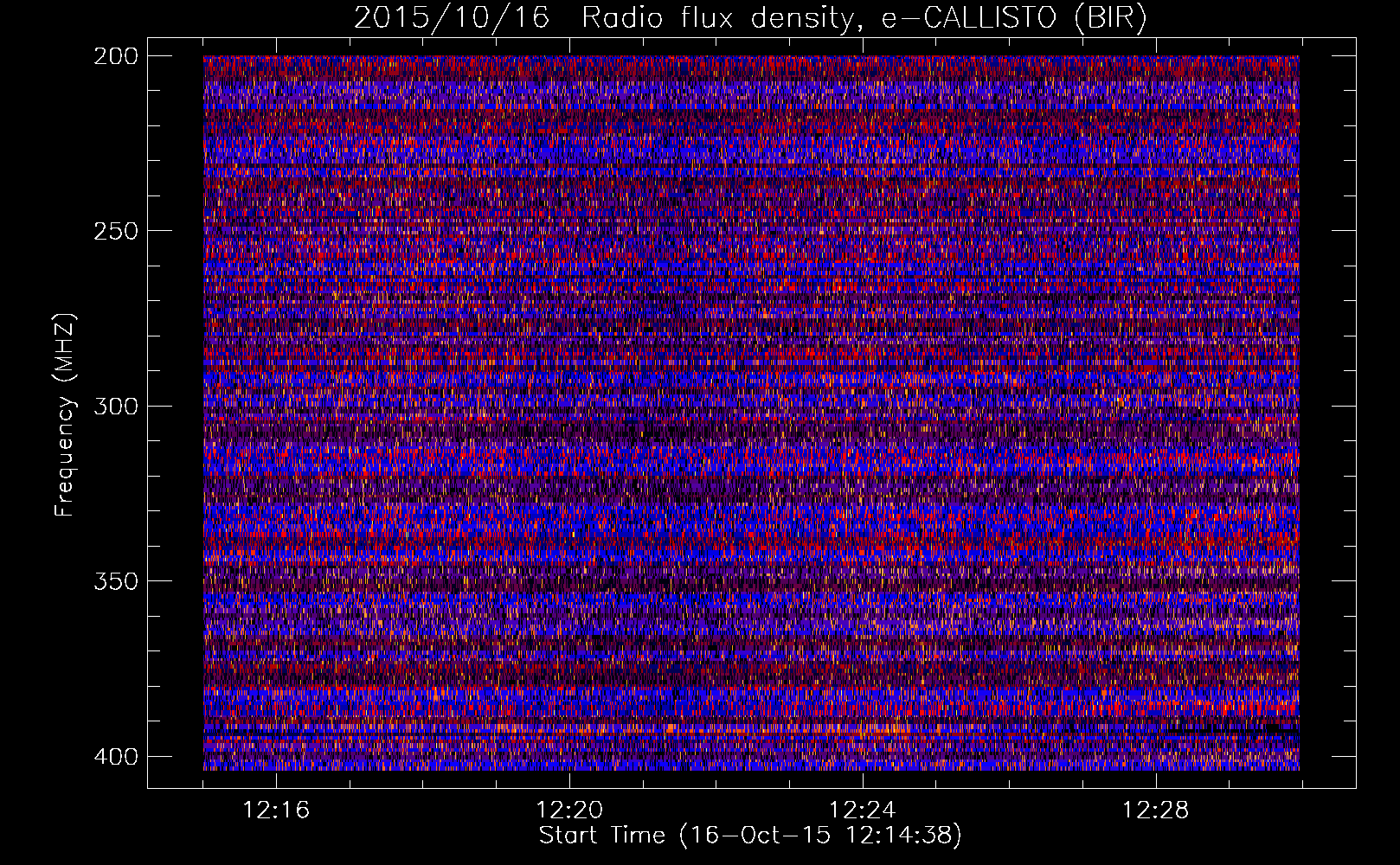
Task: Select the '400' frequency axis label
Action: coord(116,756)
